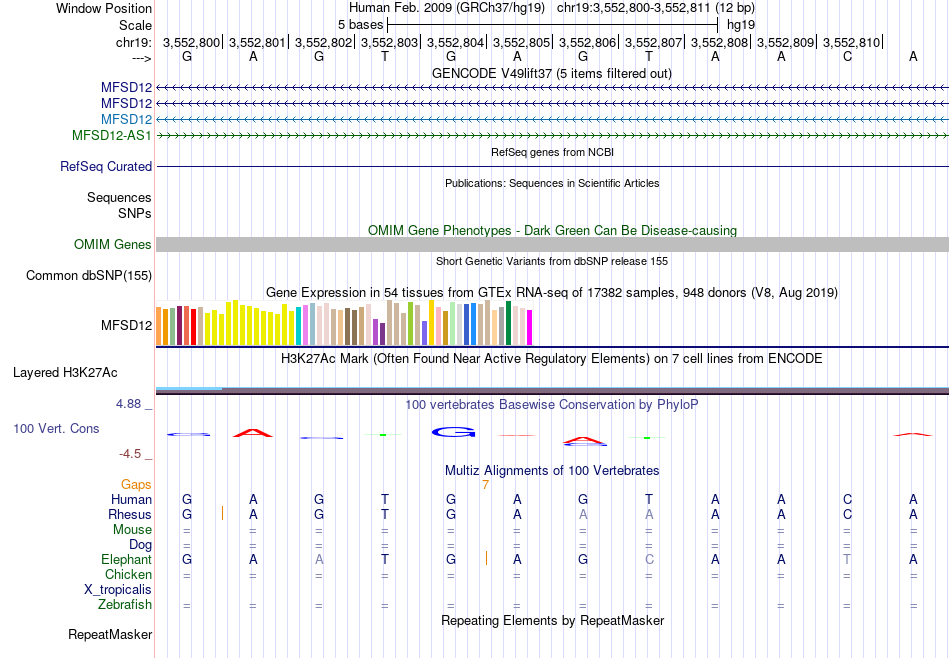
Task: Click the orange 7 gap count
Action: click(x=485, y=484)
